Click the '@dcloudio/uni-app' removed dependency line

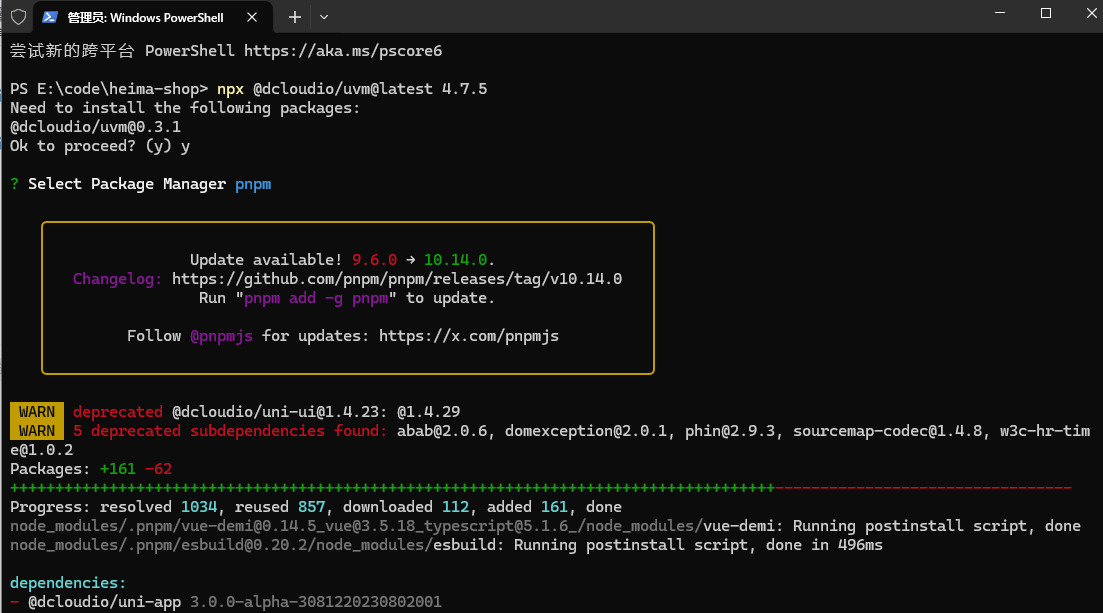(226, 602)
